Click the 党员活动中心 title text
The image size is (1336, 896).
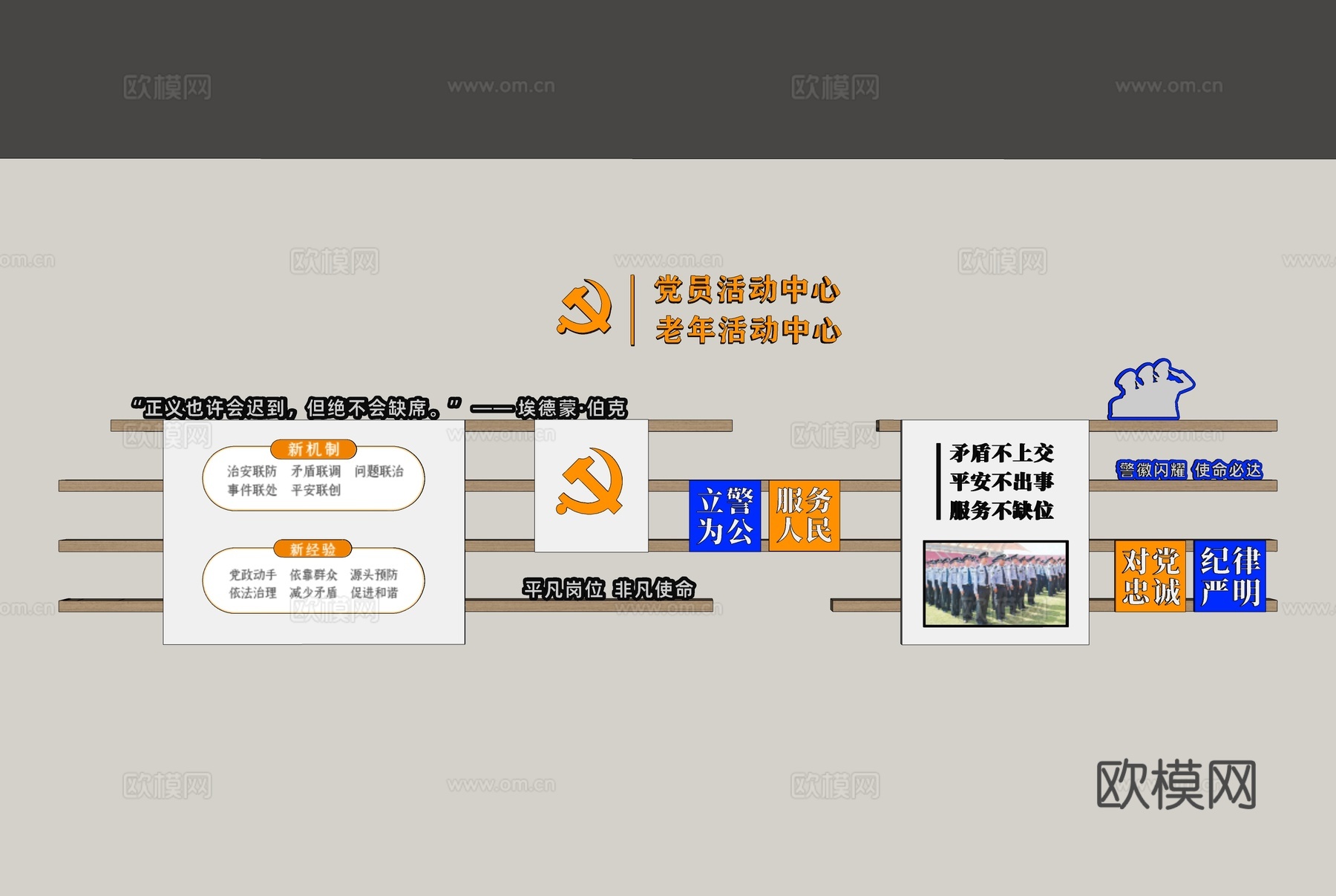(747, 290)
